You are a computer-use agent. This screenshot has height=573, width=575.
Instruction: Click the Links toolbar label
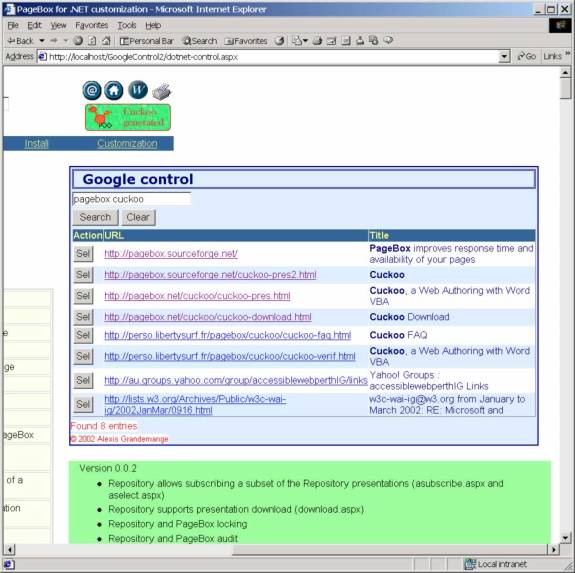coord(553,56)
